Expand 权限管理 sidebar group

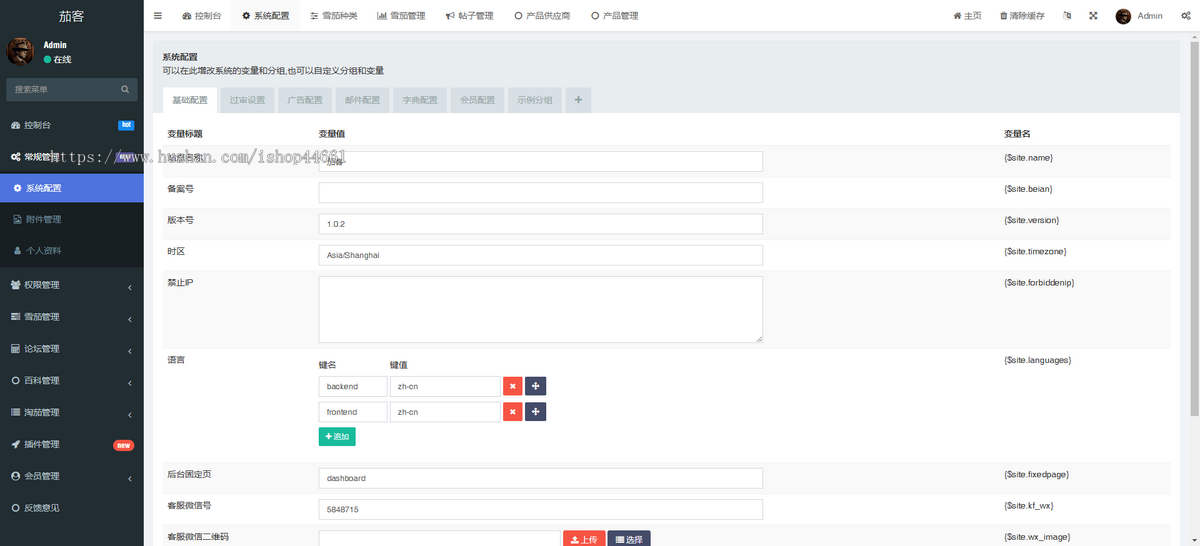tap(72, 285)
